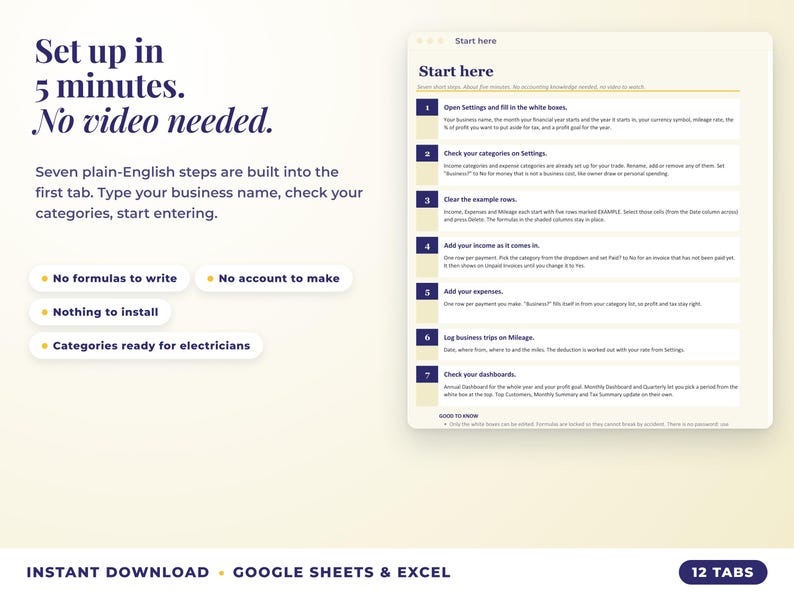The image size is (794, 596).
Task: Click step number 2 box
Action: [x=427, y=153]
